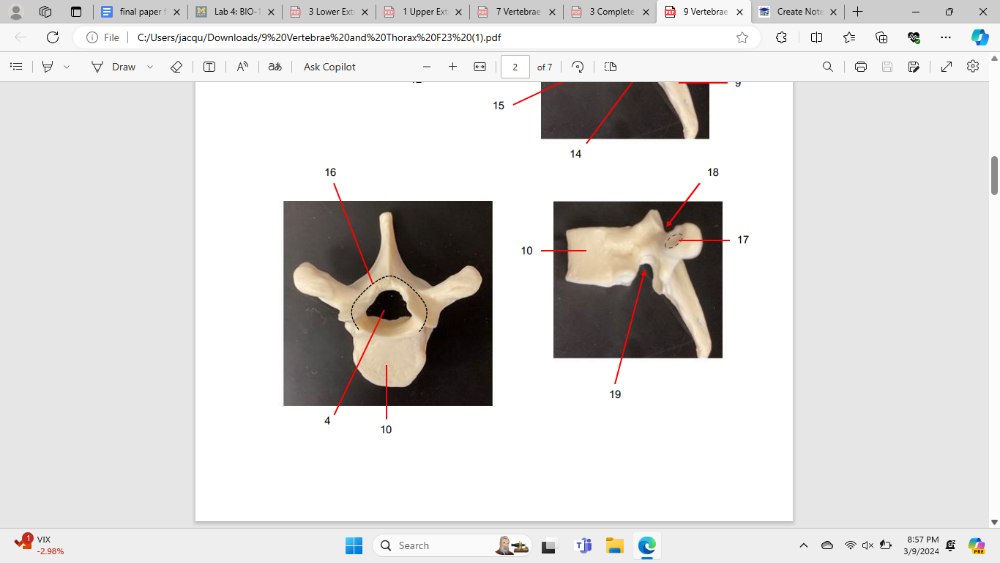This screenshot has width=1000, height=563.
Task: Click the page number input field
Action: point(514,67)
